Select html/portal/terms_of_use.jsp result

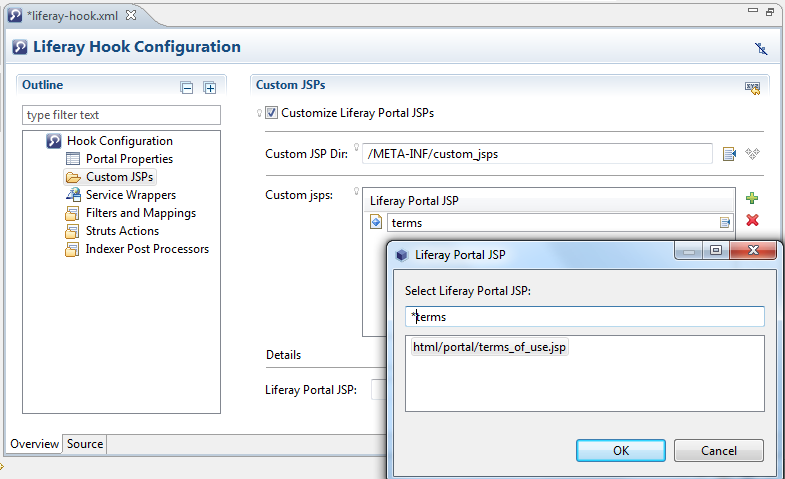490,347
